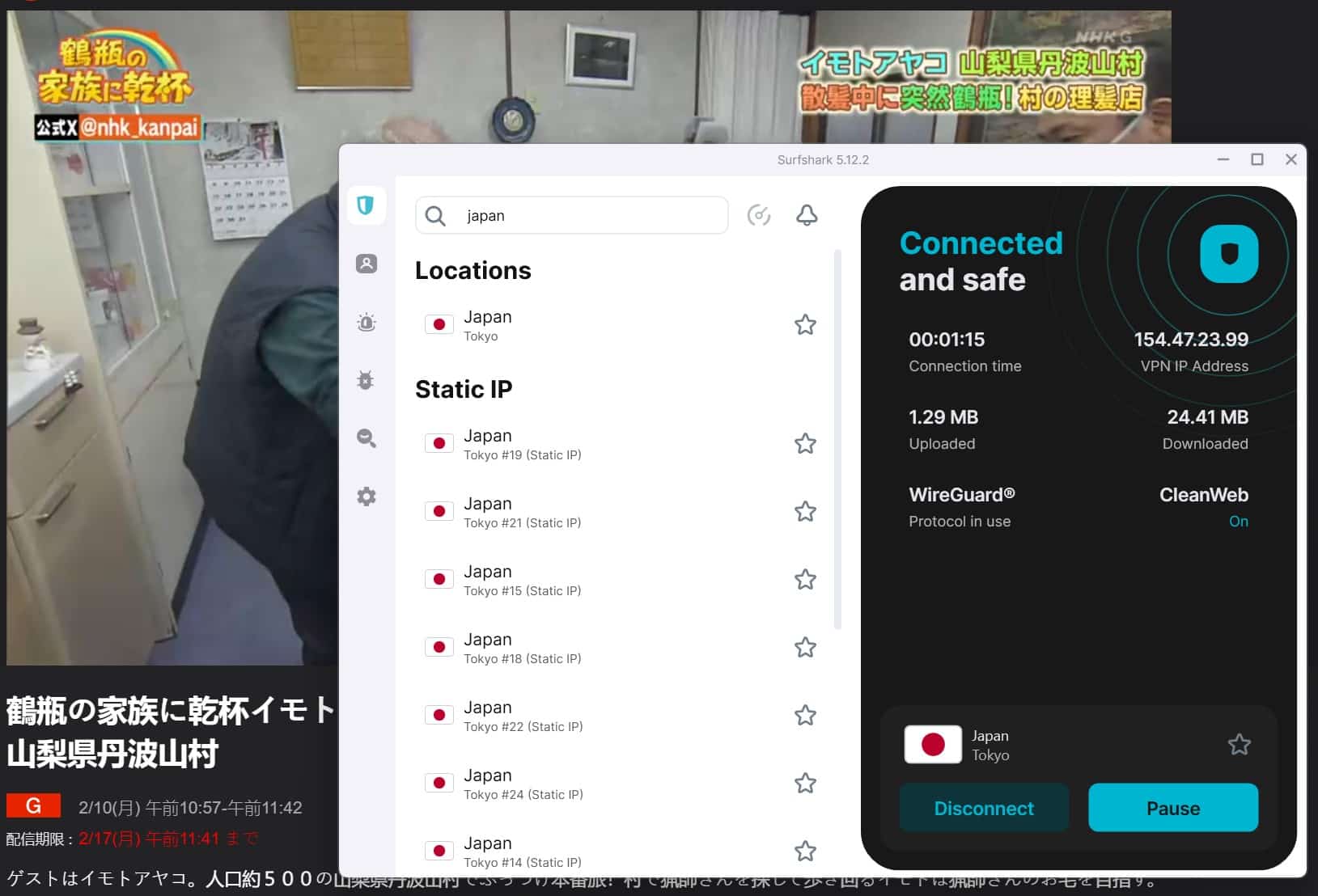
Task: Click the Locations section heading
Action: pyautogui.click(x=473, y=271)
